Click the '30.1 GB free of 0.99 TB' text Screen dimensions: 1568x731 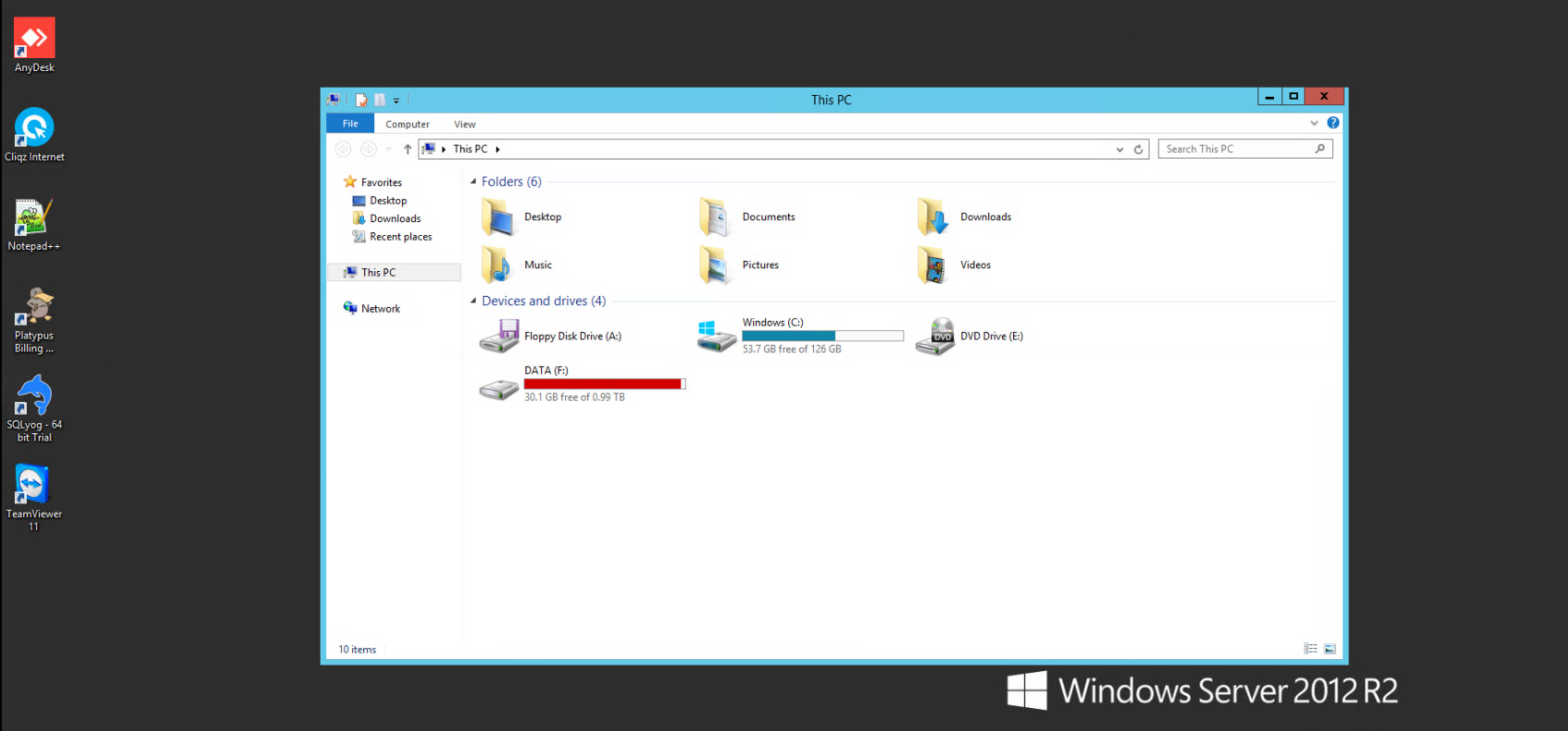tap(574, 397)
